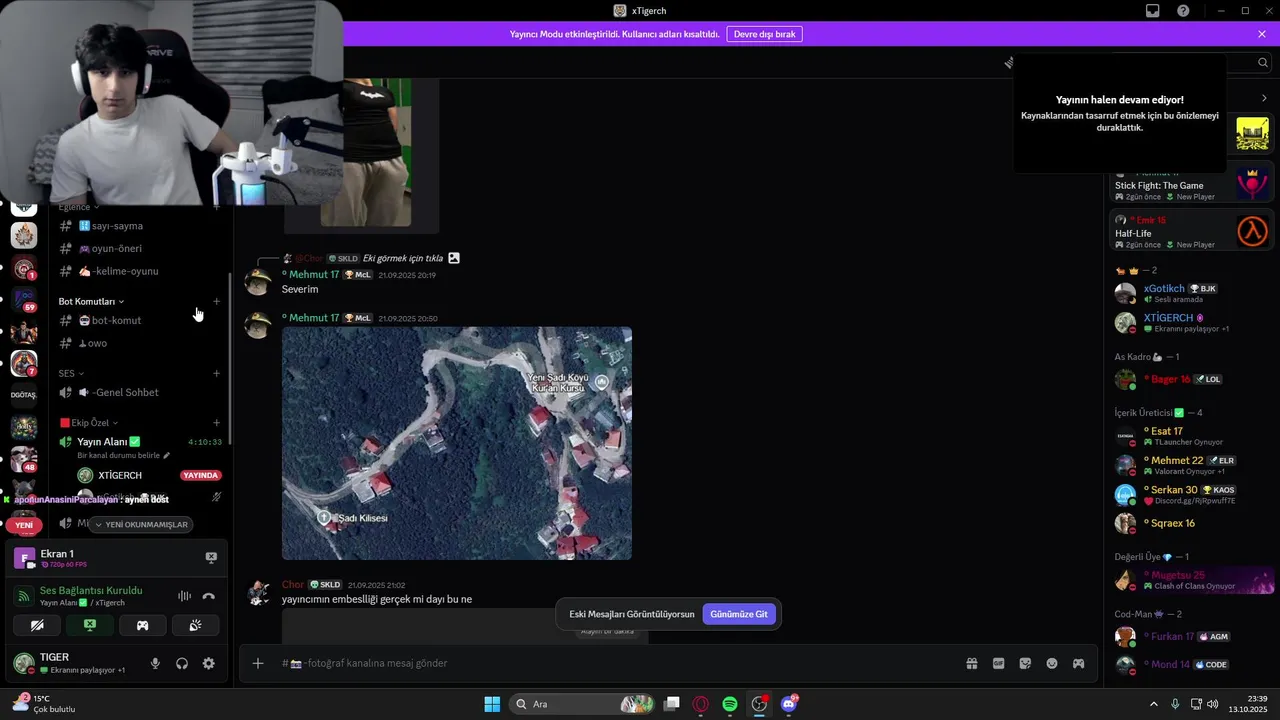Mute the microphone in the user panel

[x=155, y=663]
